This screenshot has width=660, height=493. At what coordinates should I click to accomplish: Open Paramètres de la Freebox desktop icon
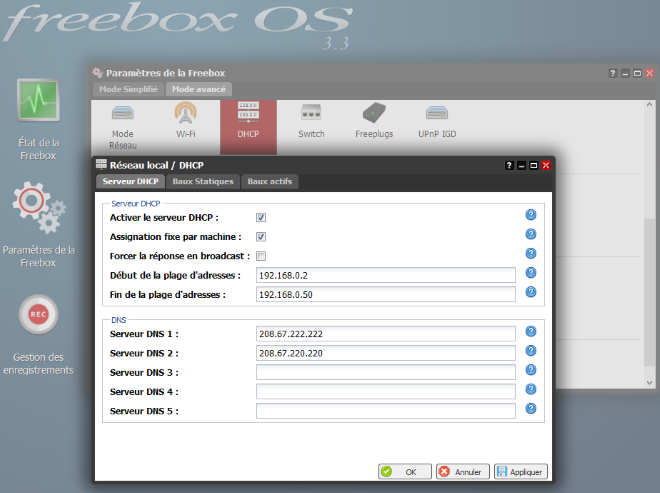point(39,208)
